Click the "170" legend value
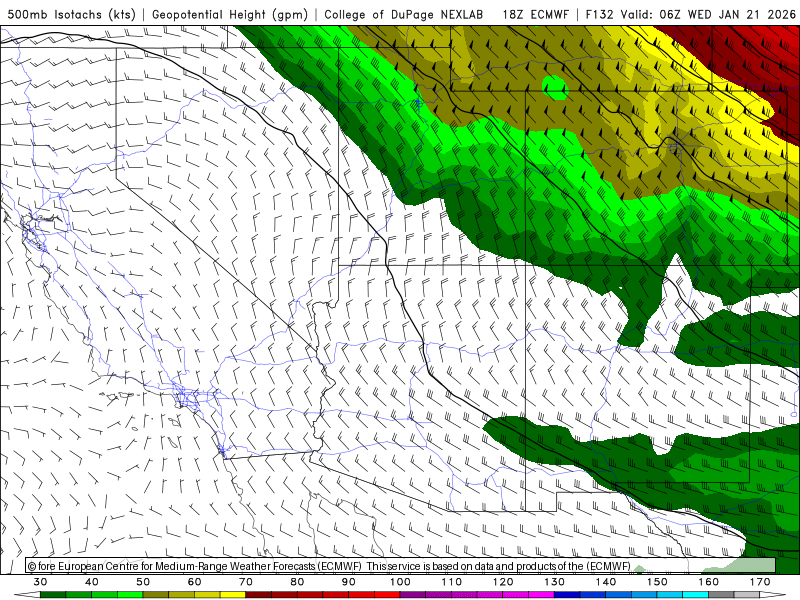Viewport: 800px width, 600px height. pos(760,582)
